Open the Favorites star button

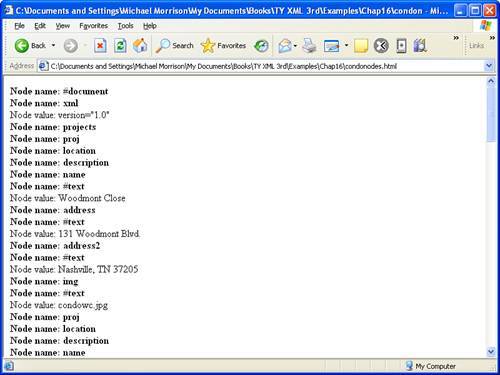[x=223, y=46]
